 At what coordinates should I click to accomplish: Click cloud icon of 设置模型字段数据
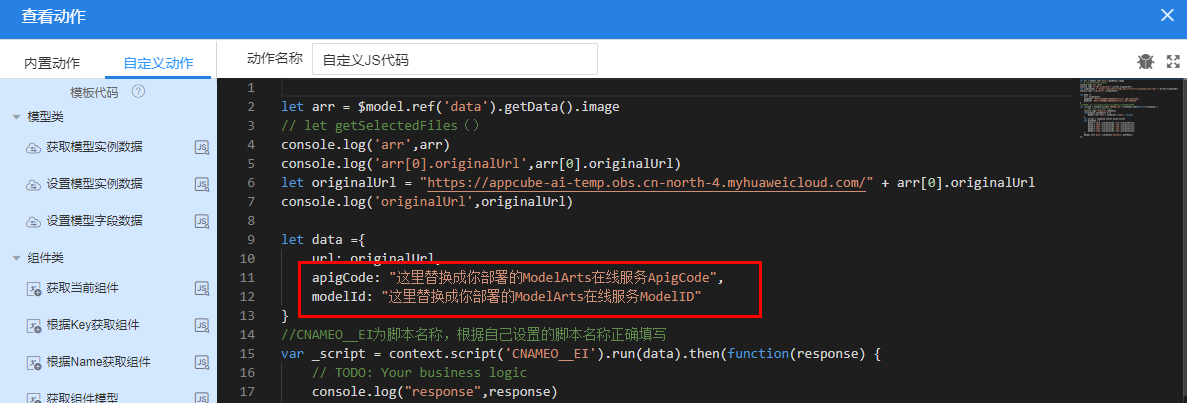(33, 222)
